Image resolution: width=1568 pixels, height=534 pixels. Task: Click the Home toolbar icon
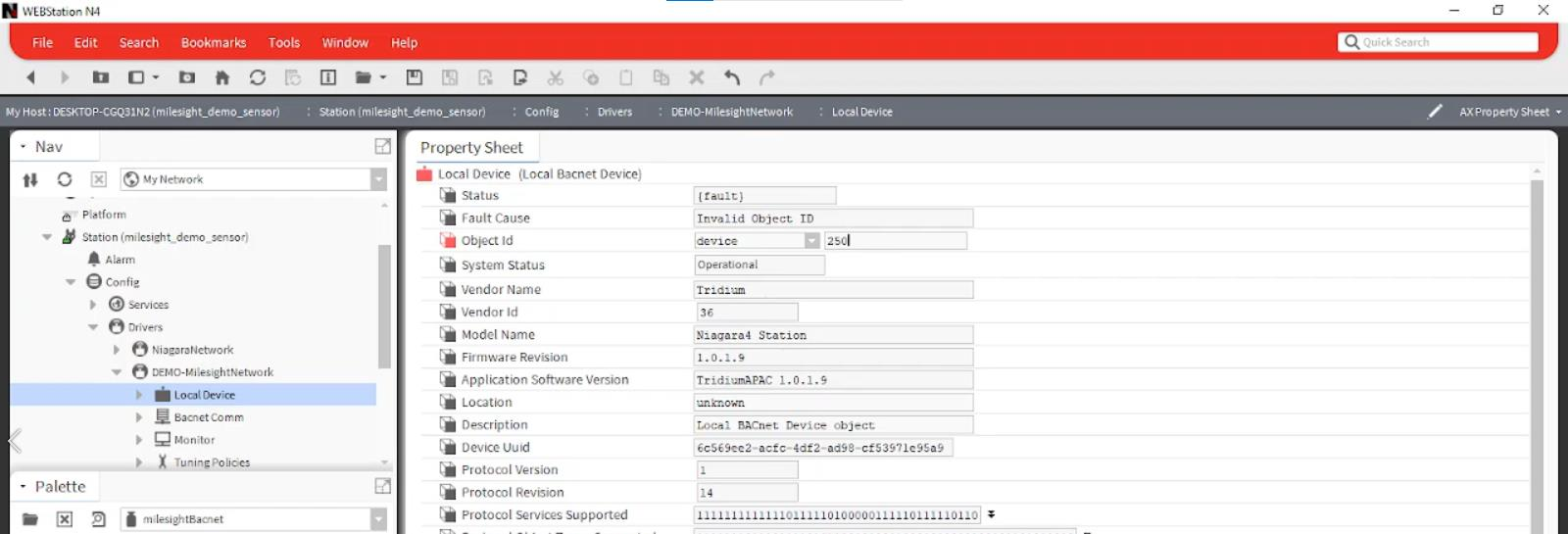tap(222, 77)
